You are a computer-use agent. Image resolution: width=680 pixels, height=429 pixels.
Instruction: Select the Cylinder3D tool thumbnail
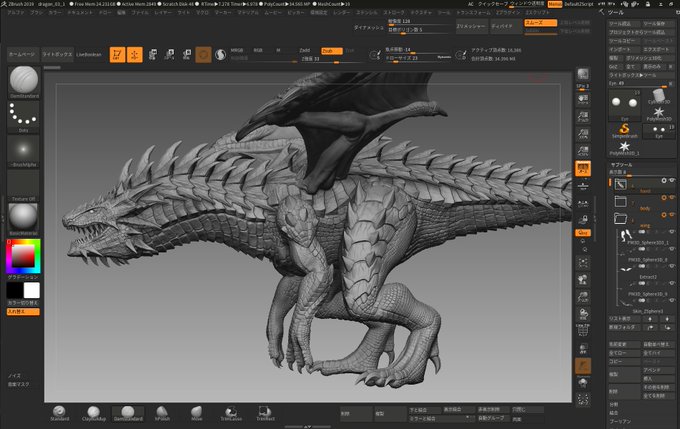coord(659,96)
